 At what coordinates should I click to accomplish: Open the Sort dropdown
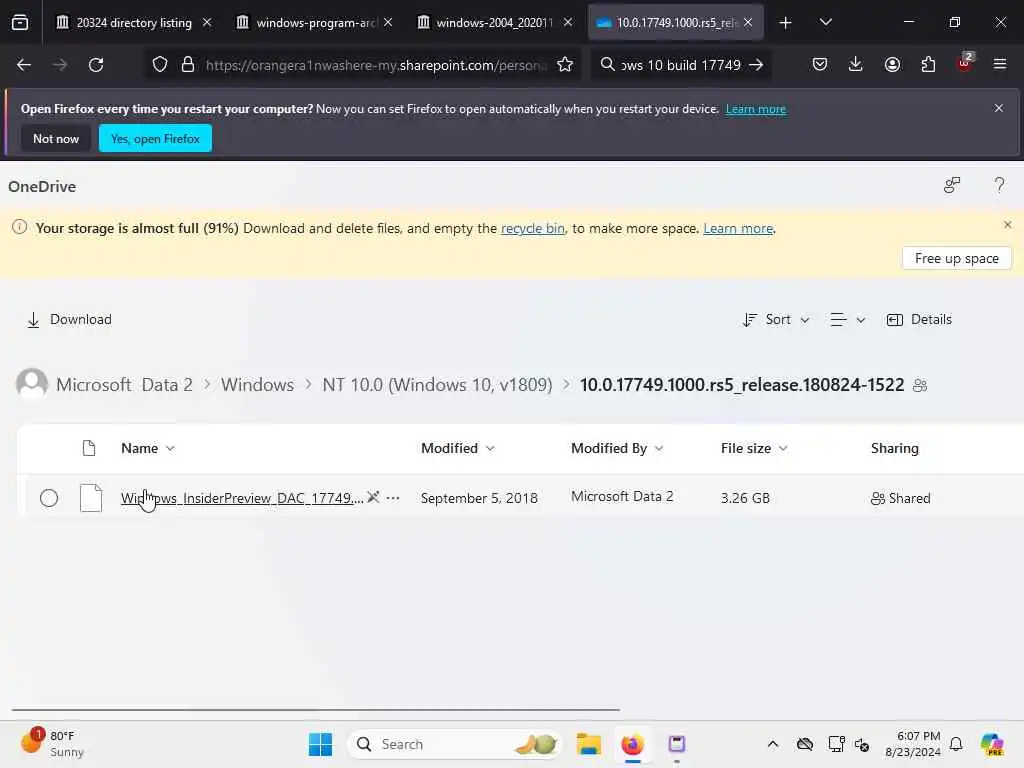pos(776,319)
